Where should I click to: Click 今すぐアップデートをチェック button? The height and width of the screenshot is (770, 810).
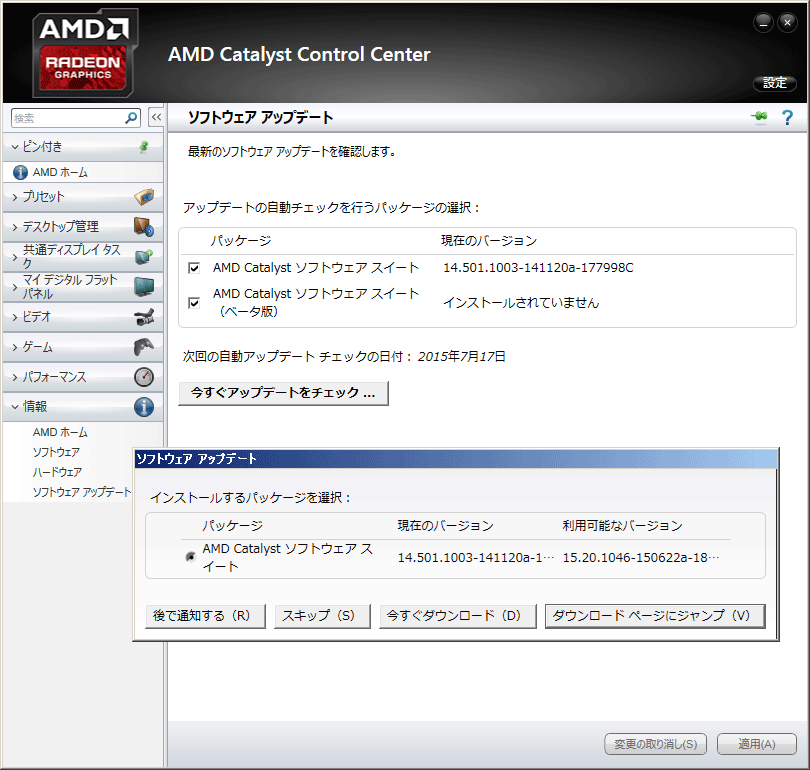click(283, 393)
